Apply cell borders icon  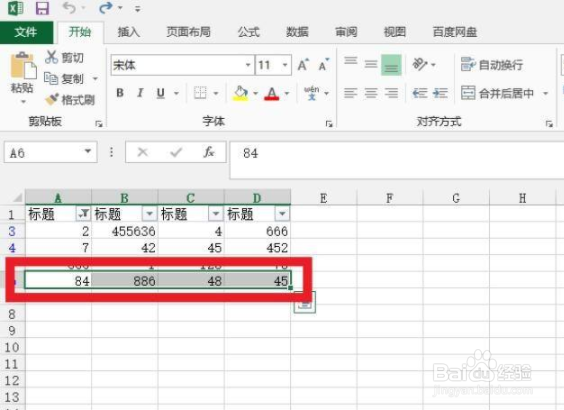[200, 93]
